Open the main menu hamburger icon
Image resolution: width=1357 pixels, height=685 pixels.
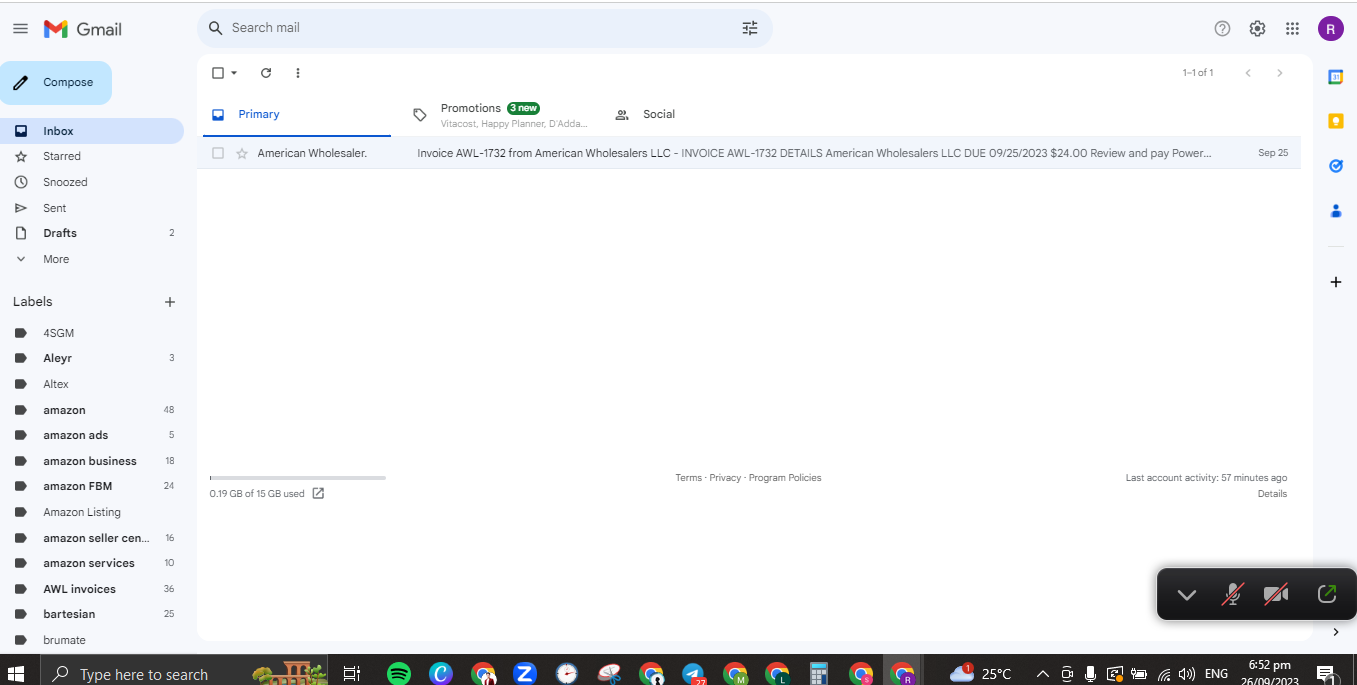coord(20,29)
